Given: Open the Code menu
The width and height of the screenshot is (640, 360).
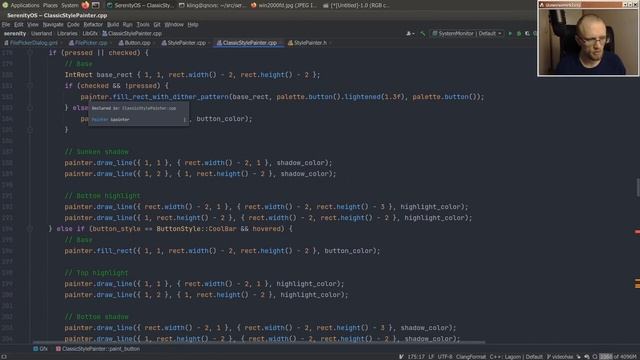Looking at the screenshot, I should pyautogui.click(x=73, y=24).
